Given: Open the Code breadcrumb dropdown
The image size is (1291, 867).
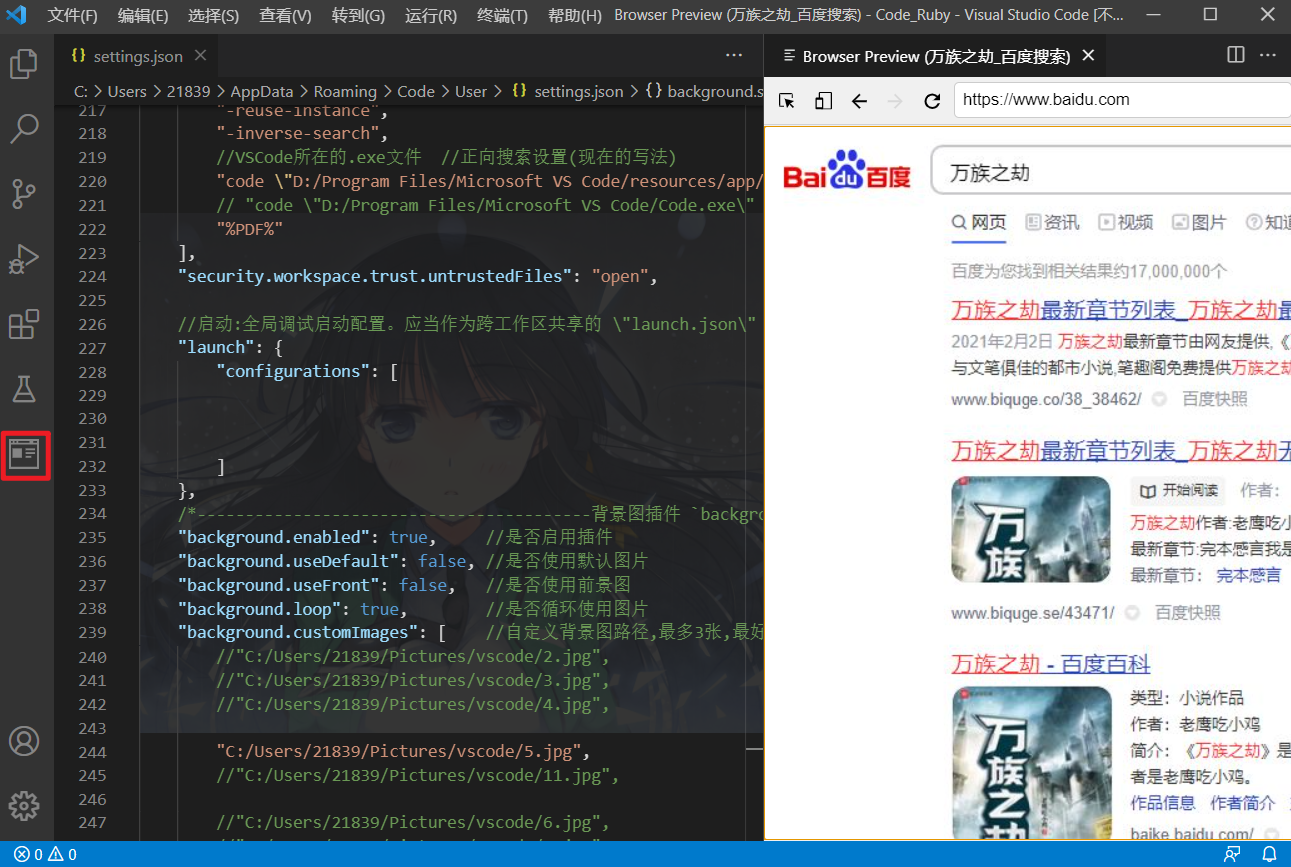Looking at the screenshot, I should pos(416,91).
